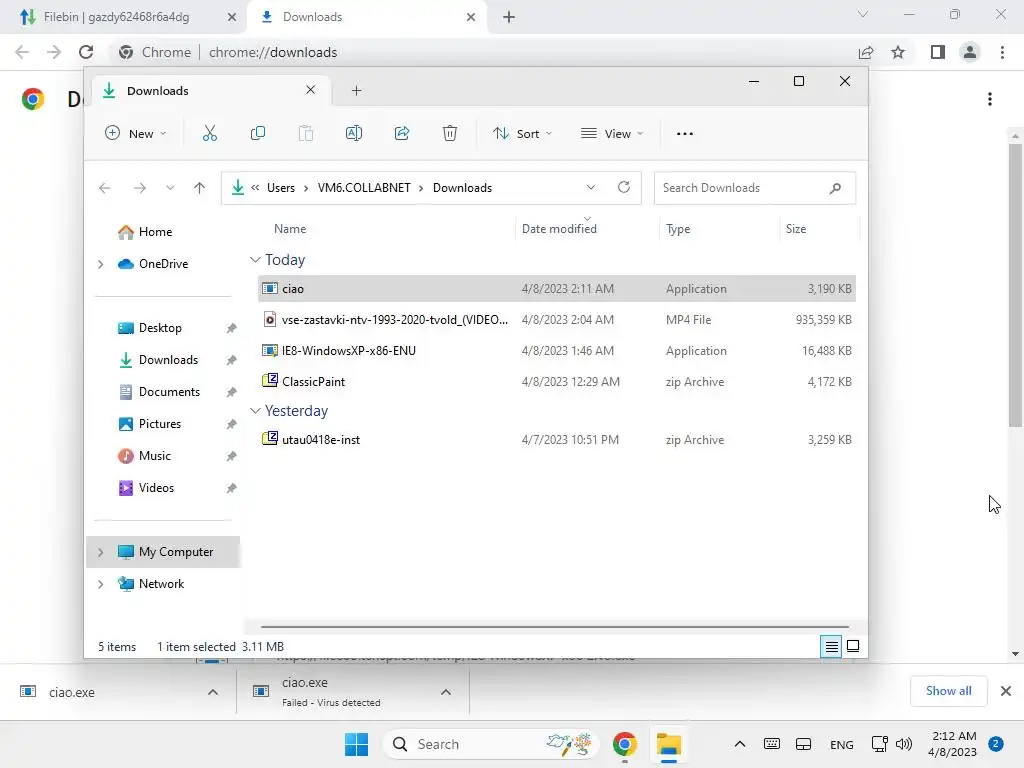
Task: Add a new File Explorer tab
Action: (x=357, y=91)
